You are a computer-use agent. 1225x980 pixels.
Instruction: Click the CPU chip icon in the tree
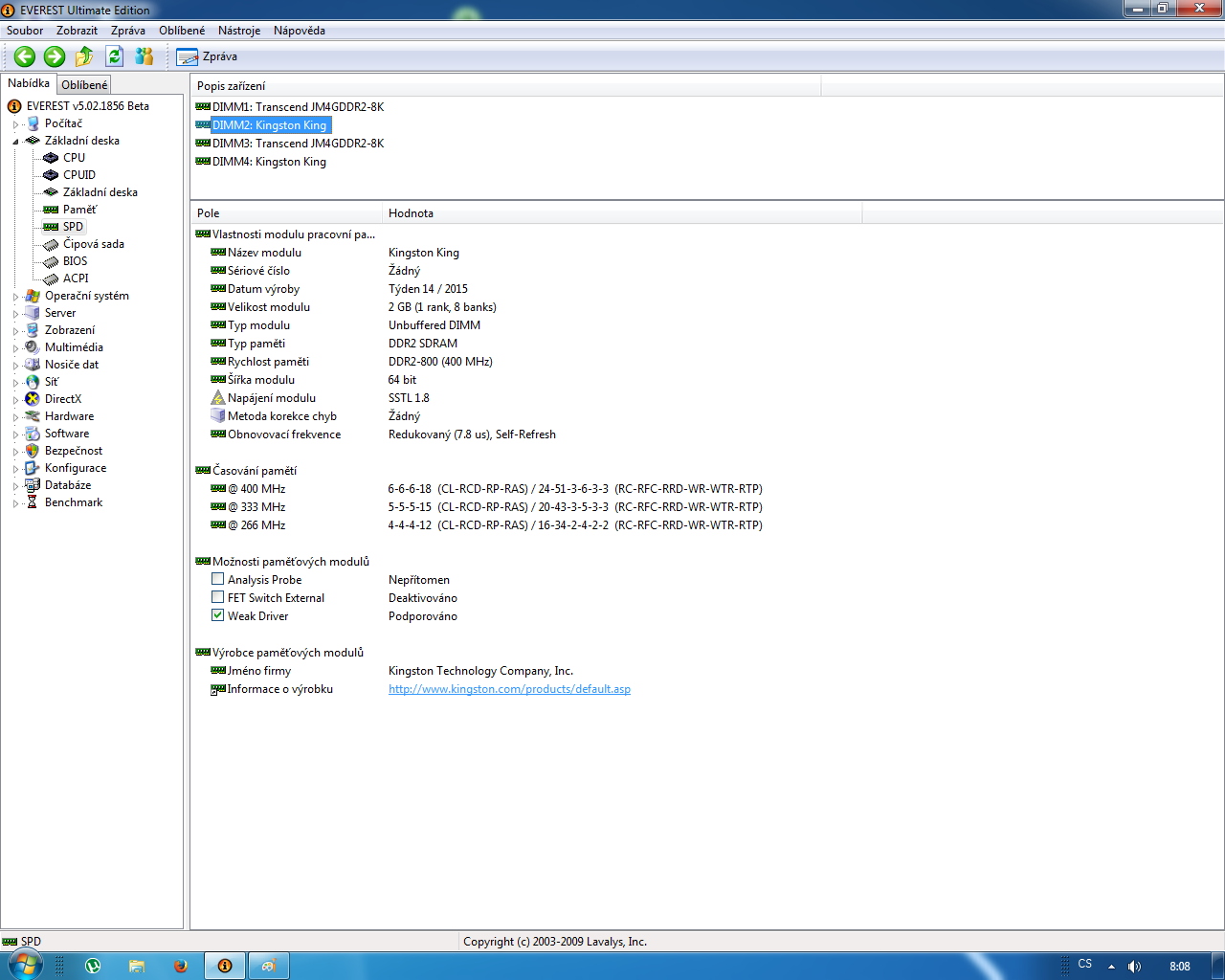click(x=51, y=158)
